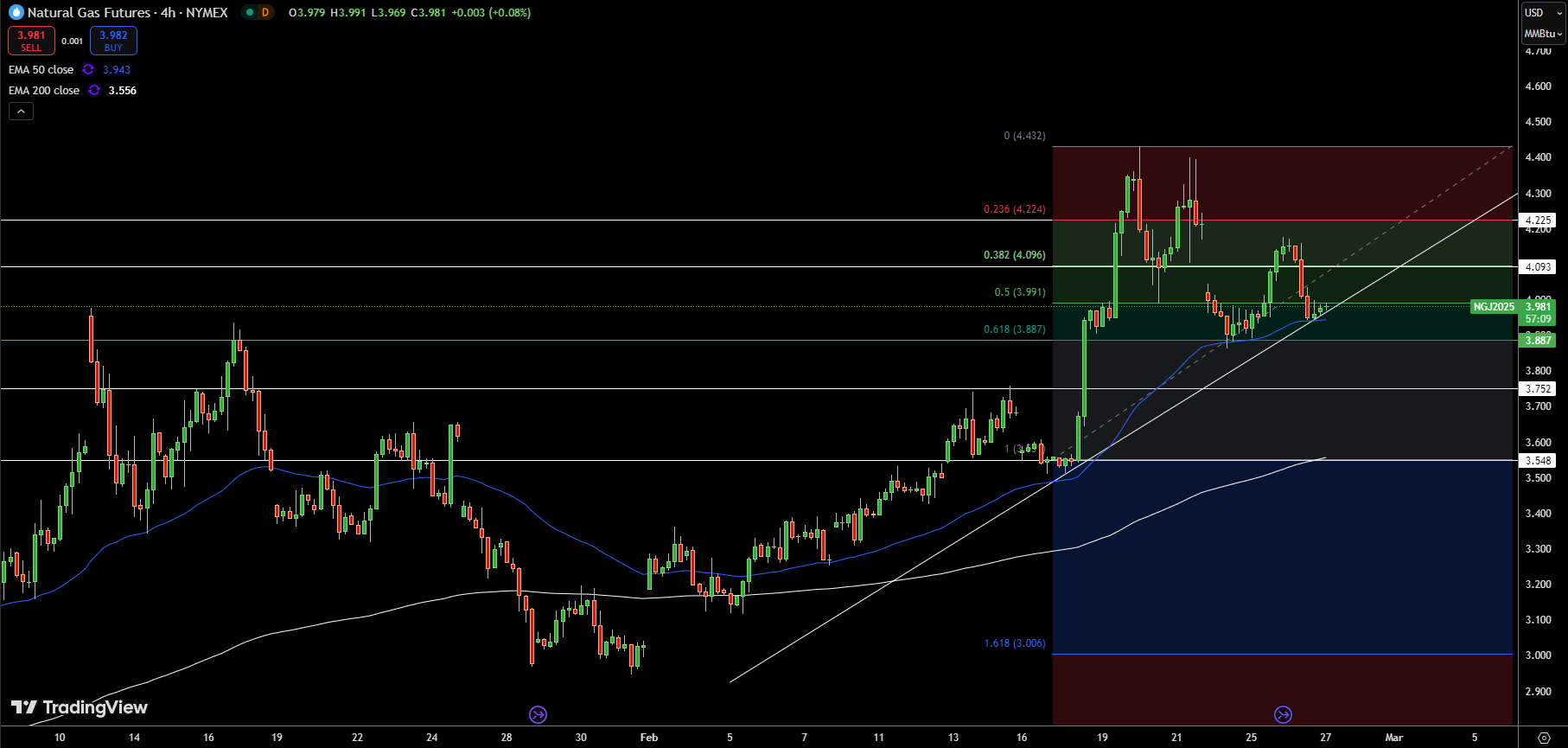1568x748 pixels.
Task: Click the purple event marker near Jan 28
Action: click(538, 714)
